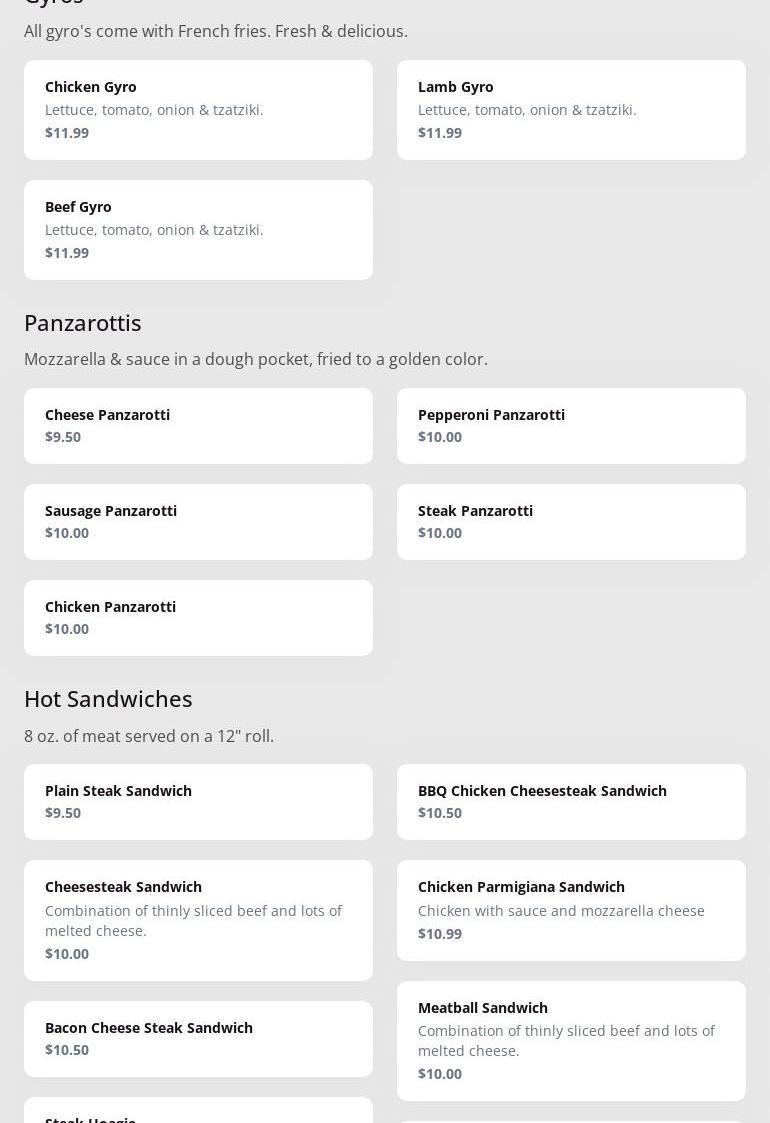The width and height of the screenshot is (770, 1123).
Task: Click the Panzarottis section heading
Action: coord(83,323)
